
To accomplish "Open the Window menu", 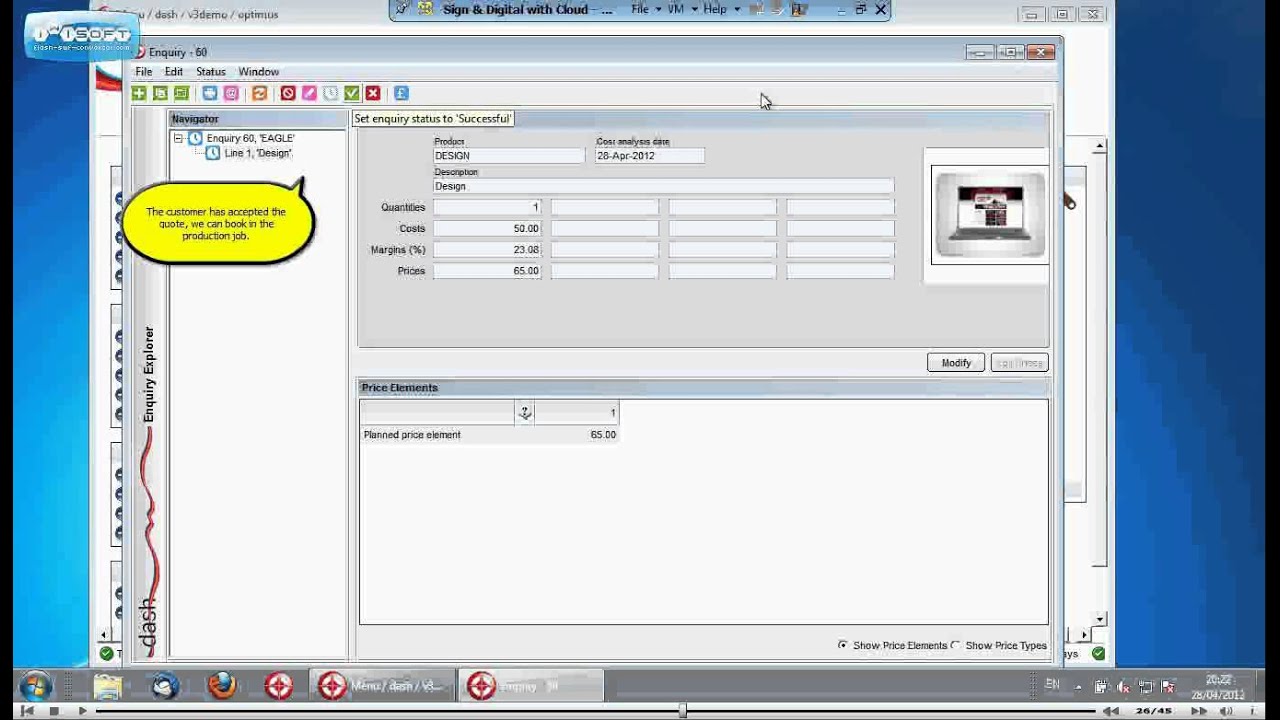I will (x=259, y=72).
